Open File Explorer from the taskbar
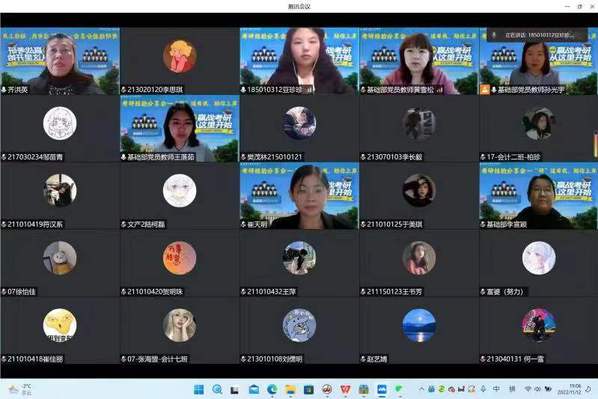Image resolution: width=598 pixels, height=399 pixels. (290, 389)
